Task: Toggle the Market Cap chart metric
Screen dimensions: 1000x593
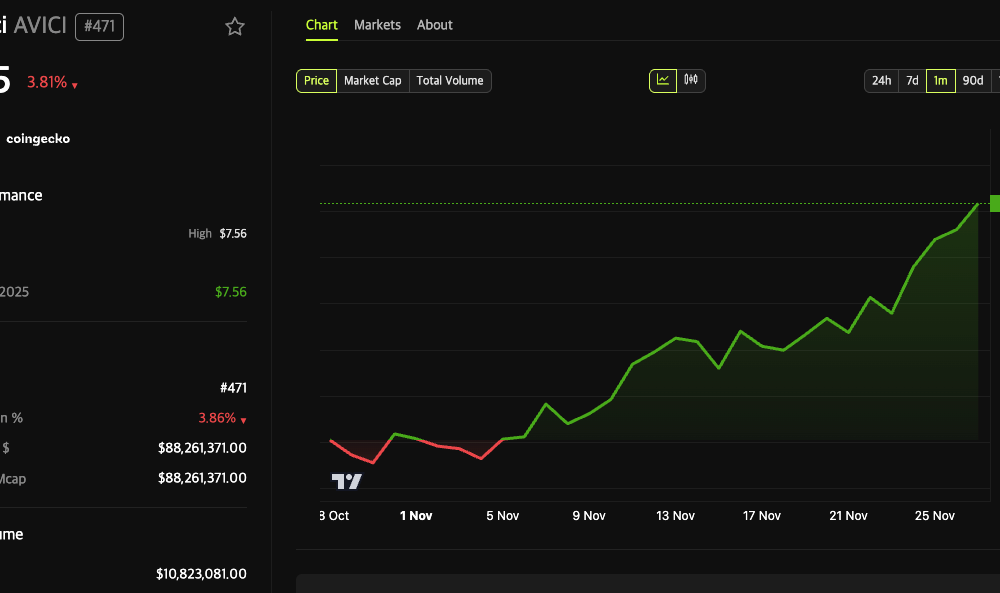Action: click(373, 81)
